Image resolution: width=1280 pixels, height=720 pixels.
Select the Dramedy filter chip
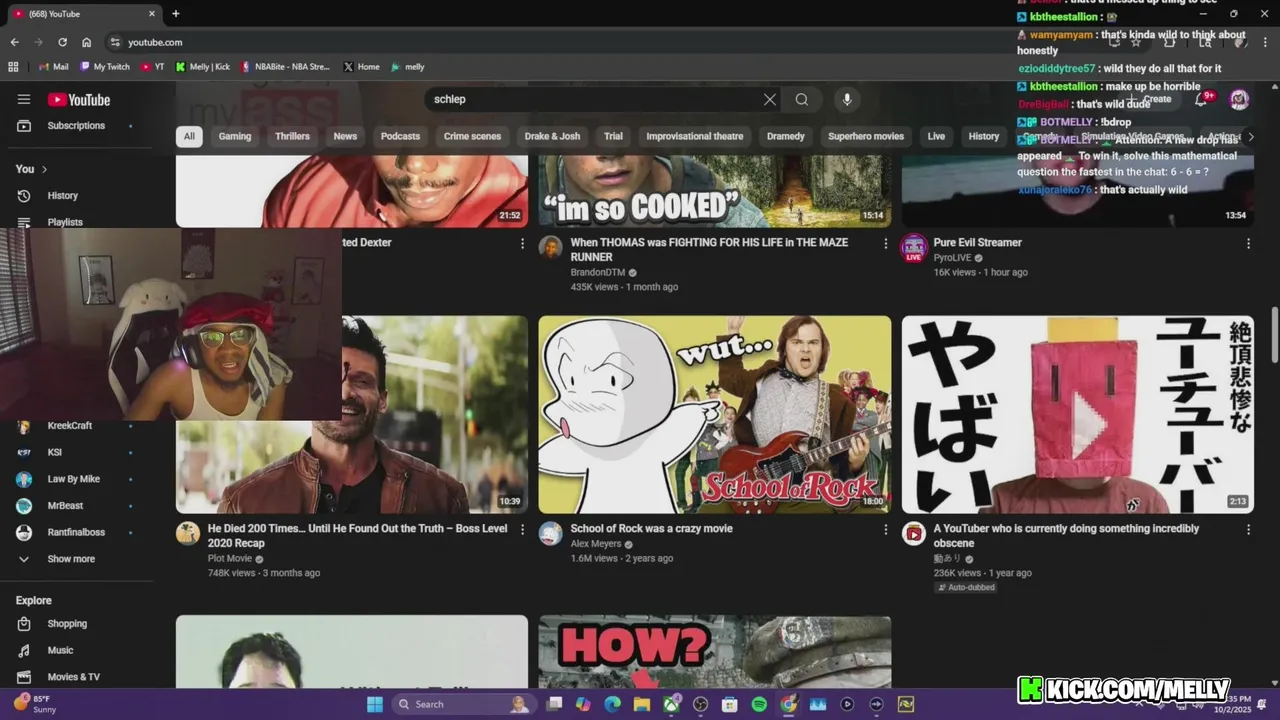[x=786, y=136]
